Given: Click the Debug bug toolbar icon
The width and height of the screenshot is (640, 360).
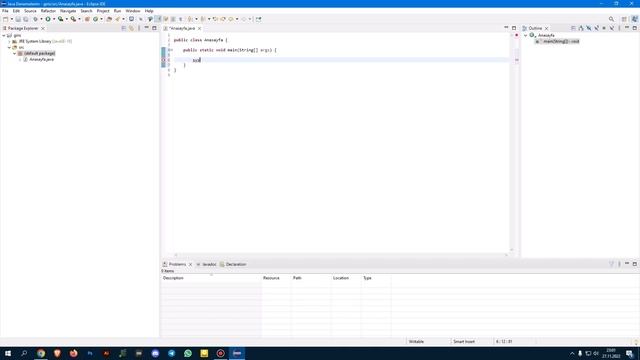Looking at the screenshot, I should click(36, 19).
